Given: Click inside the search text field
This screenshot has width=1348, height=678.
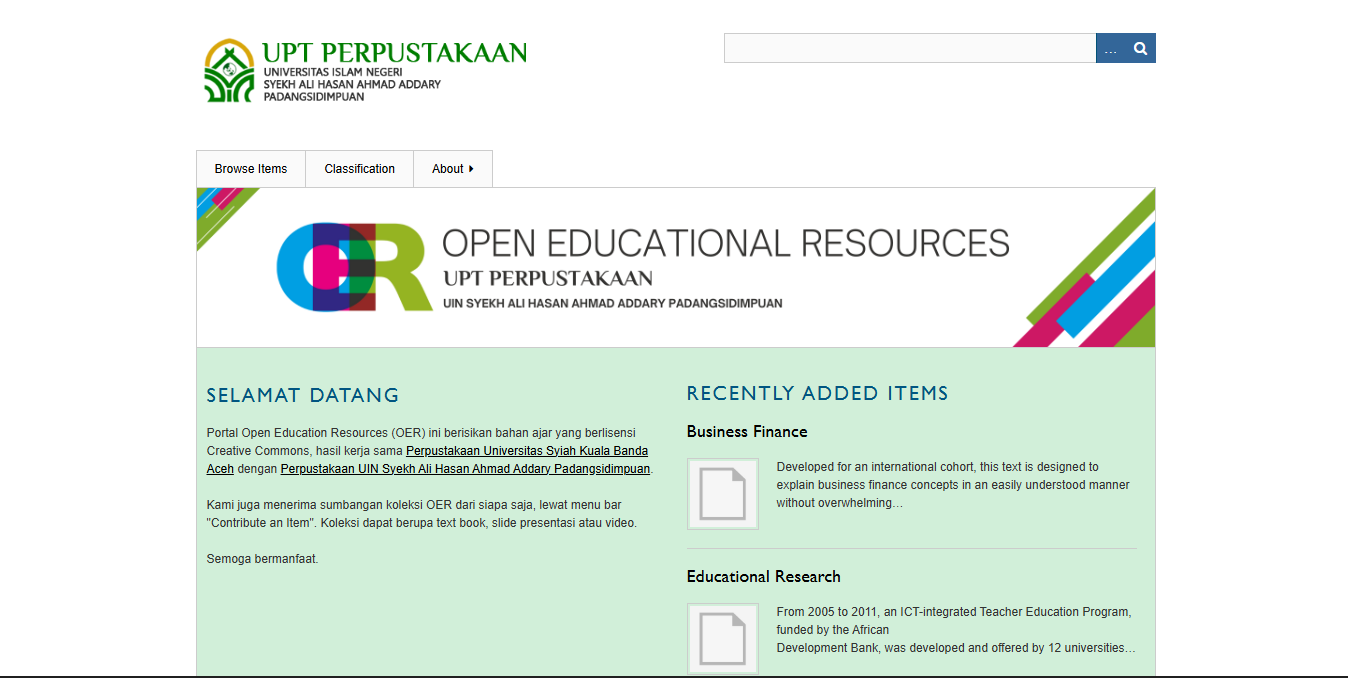Looking at the screenshot, I should (x=910, y=48).
